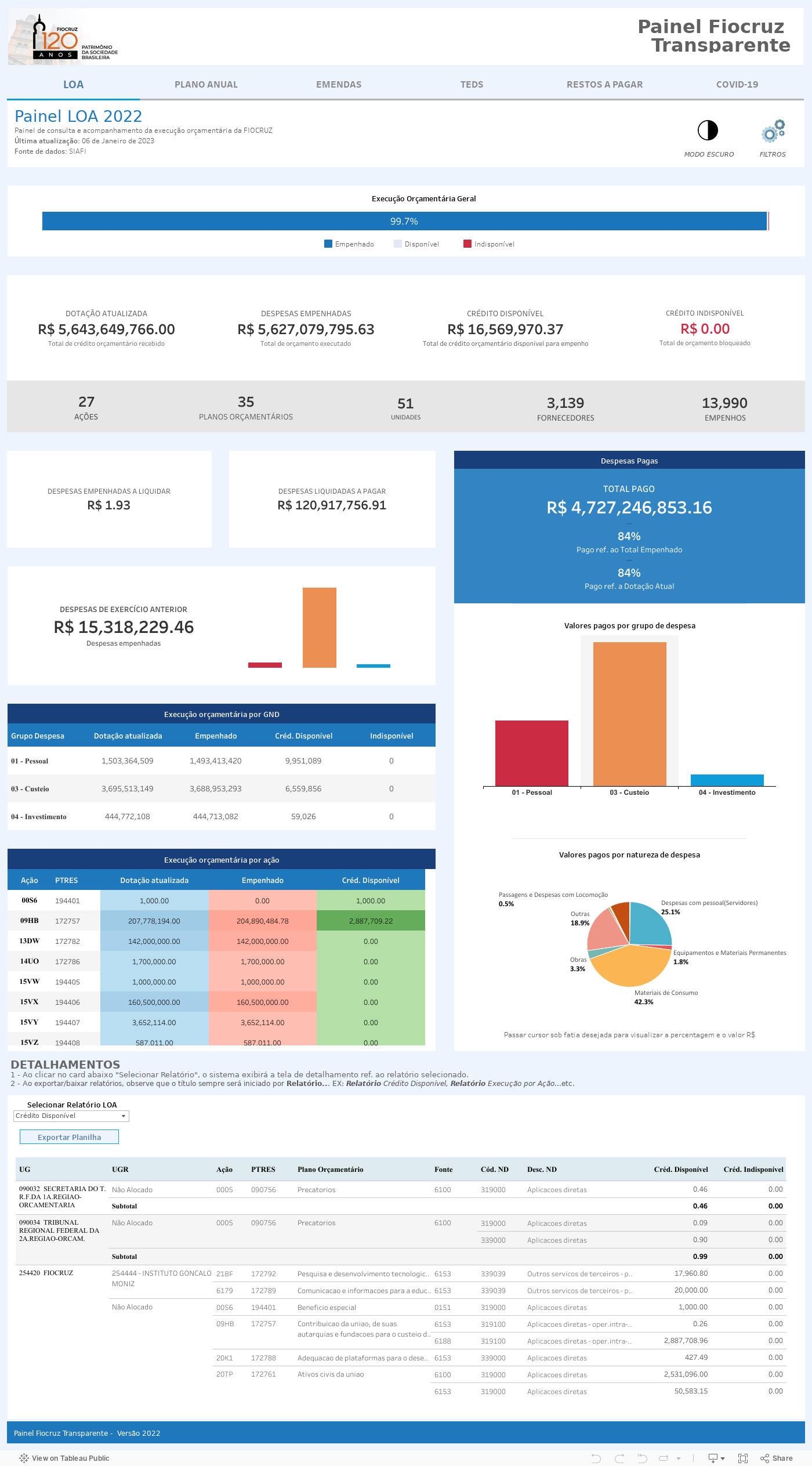The width and height of the screenshot is (812, 1466).
Task: Click the 3,139 Fornecedores count
Action: click(x=565, y=403)
